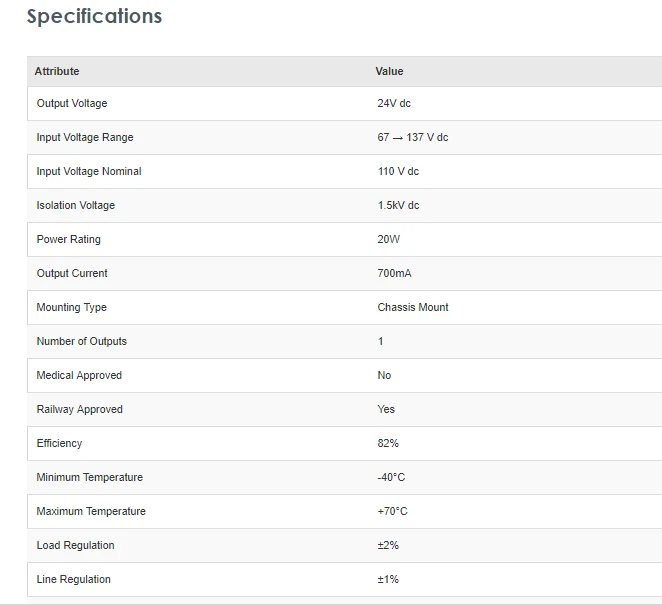Click the Yes value for Railway Approved
662x605 pixels.
point(386,409)
